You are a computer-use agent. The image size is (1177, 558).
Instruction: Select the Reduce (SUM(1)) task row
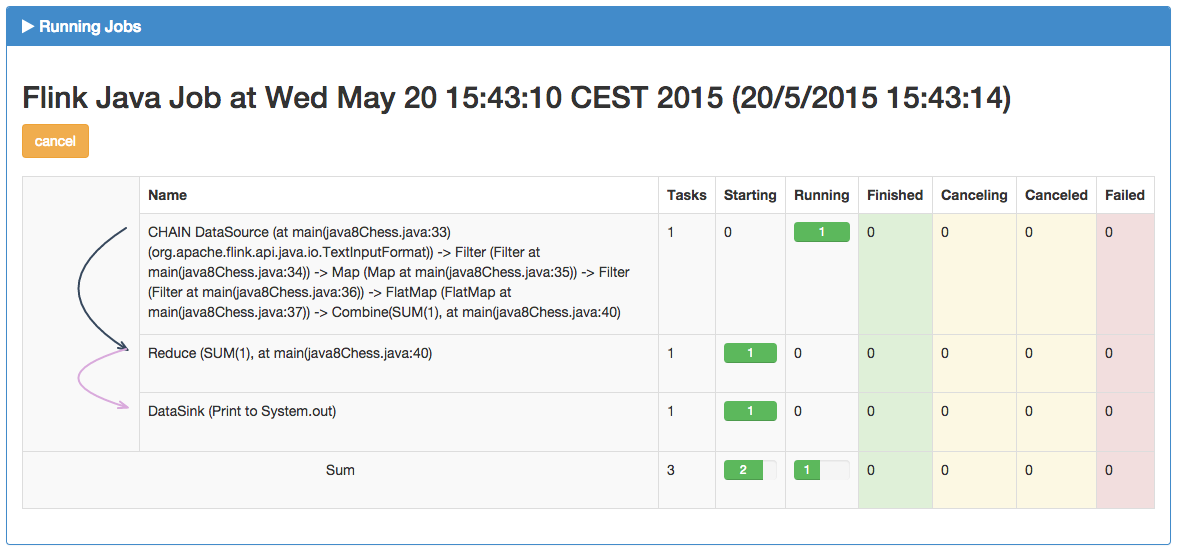pyautogui.click(x=290, y=353)
